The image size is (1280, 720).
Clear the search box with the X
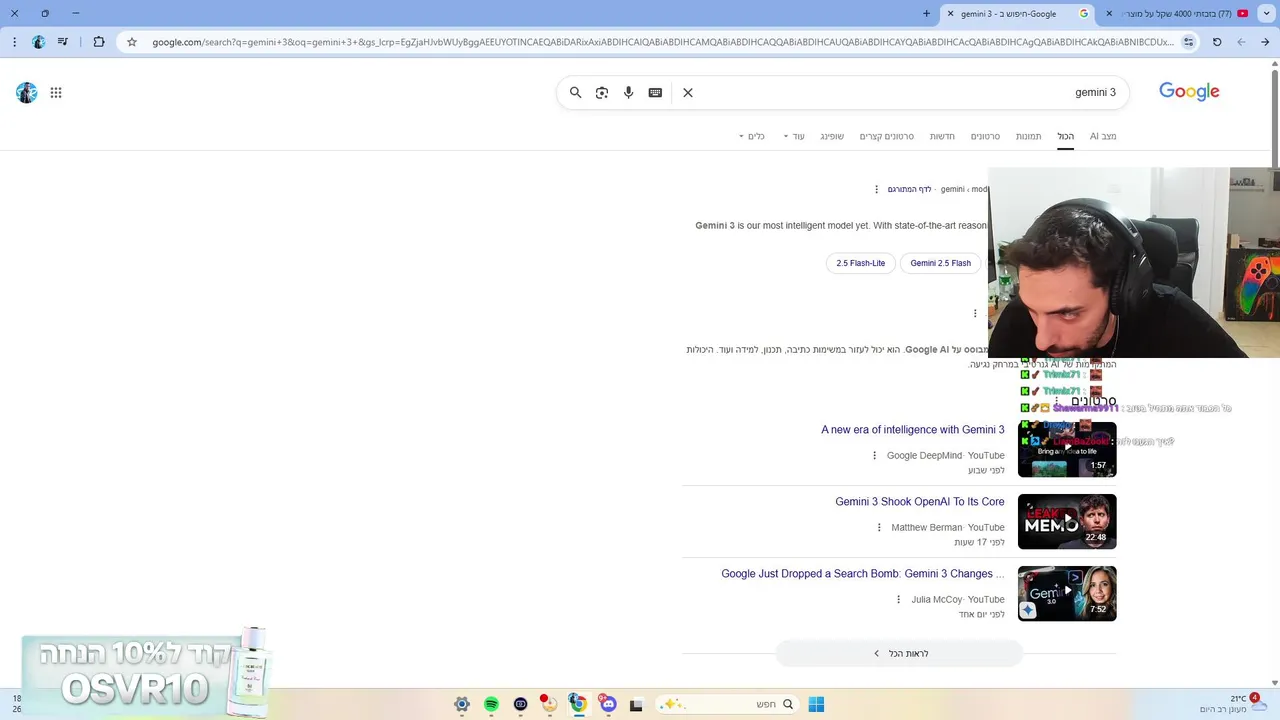(688, 92)
